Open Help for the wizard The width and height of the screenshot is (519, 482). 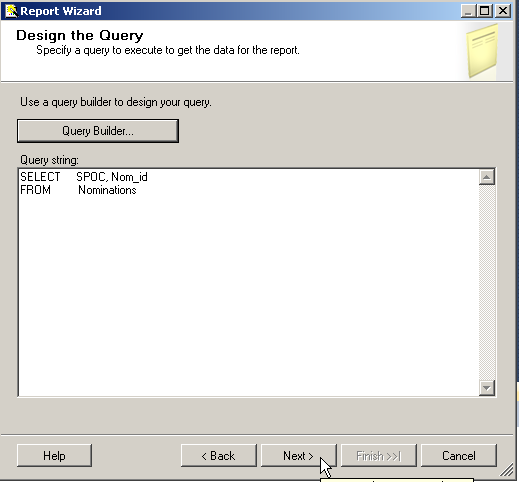click(54, 455)
